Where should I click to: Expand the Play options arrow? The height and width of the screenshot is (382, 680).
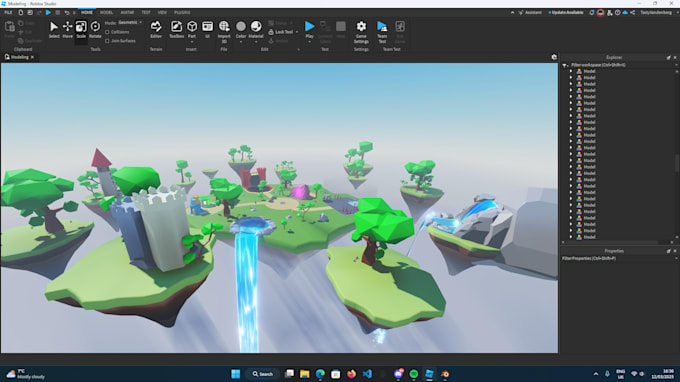pyautogui.click(x=309, y=42)
